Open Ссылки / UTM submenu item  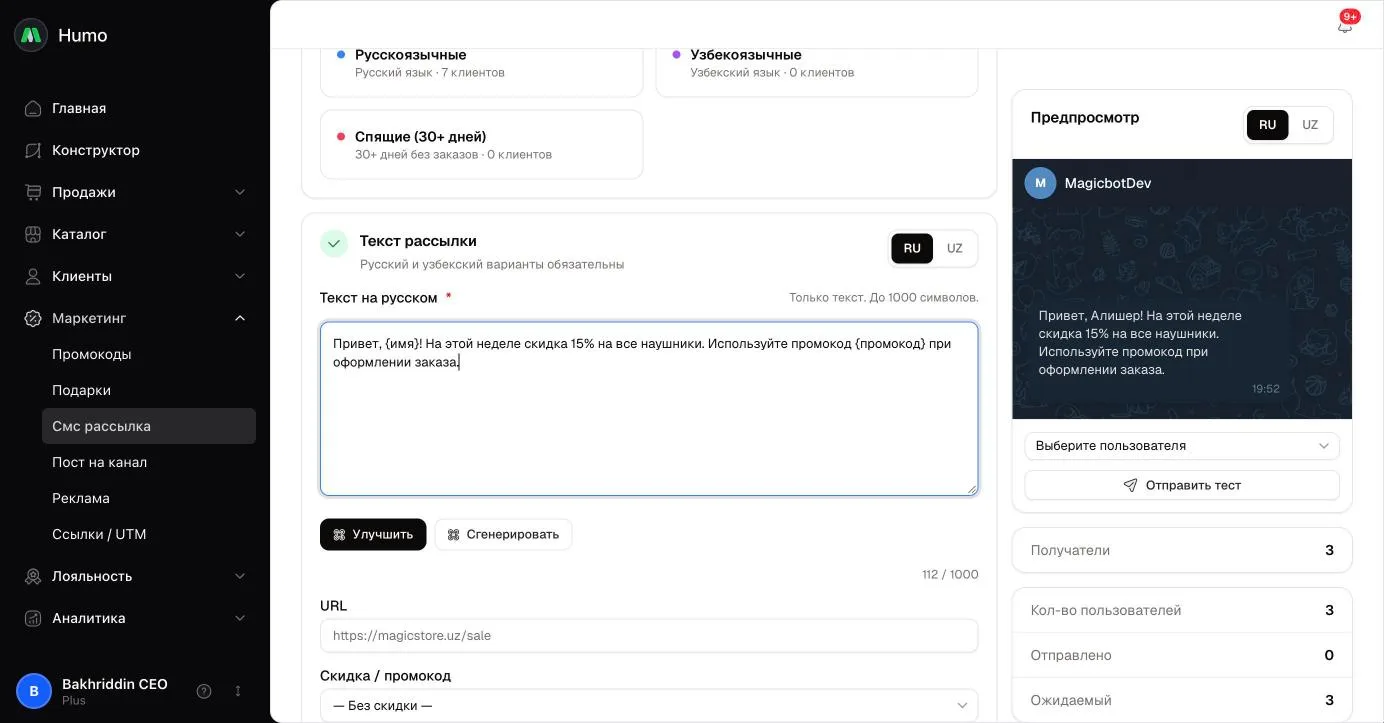coord(149,534)
